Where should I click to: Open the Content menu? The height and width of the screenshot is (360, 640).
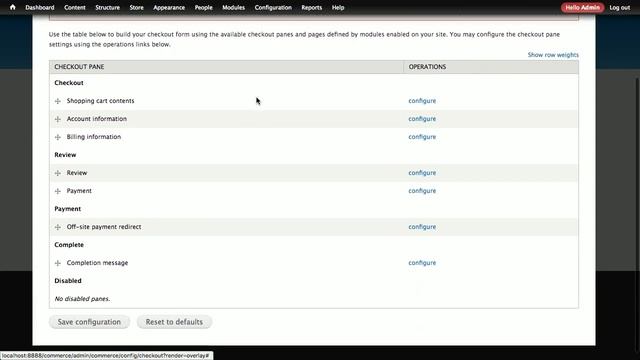[x=75, y=7]
